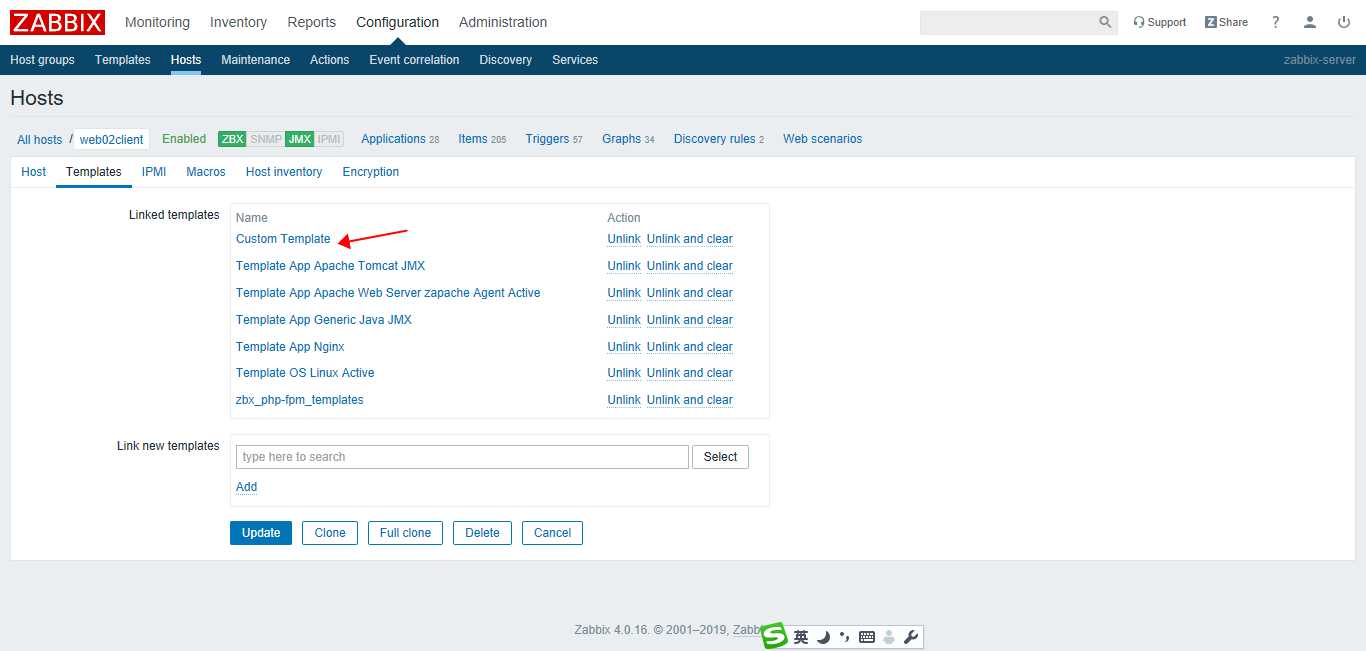The width and height of the screenshot is (1366, 651).
Task: Open Applications 28 link
Action: (x=400, y=139)
